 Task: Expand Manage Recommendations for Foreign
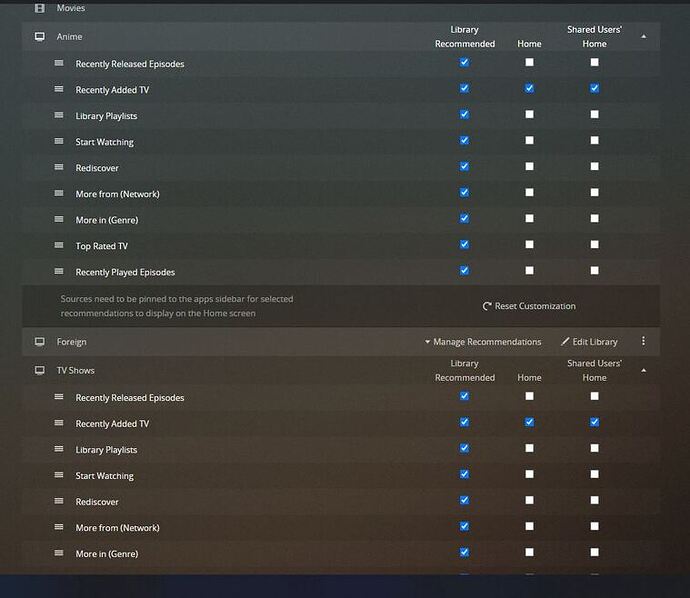pyautogui.click(x=483, y=342)
